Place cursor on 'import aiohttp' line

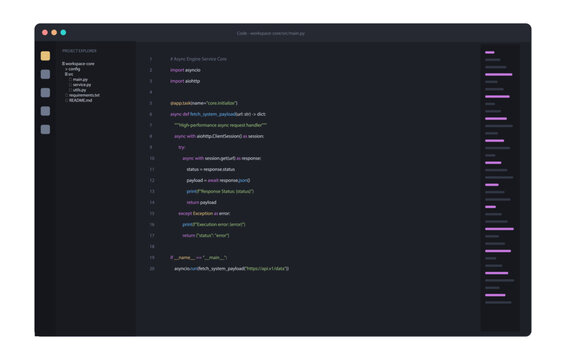pos(185,81)
